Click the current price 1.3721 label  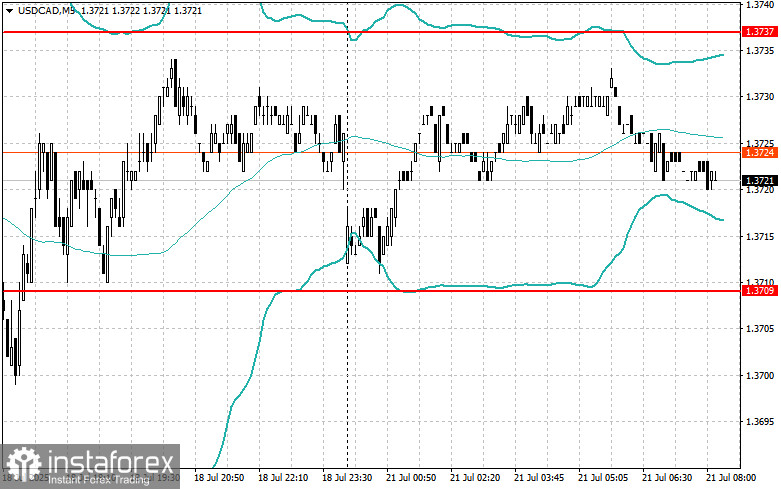(x=759, y=180)
